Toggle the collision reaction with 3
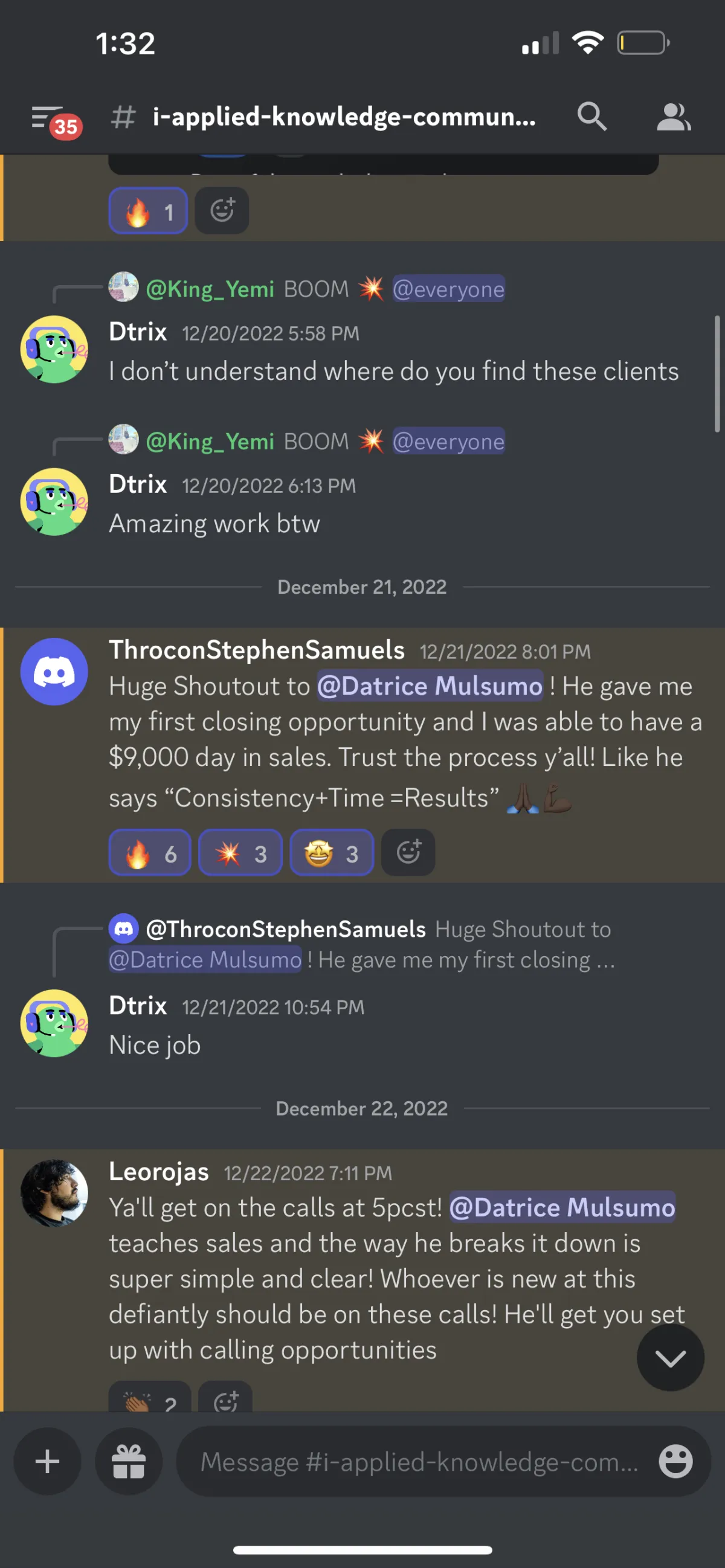This screenshot has width=725, height=1568. pos(240,852)
